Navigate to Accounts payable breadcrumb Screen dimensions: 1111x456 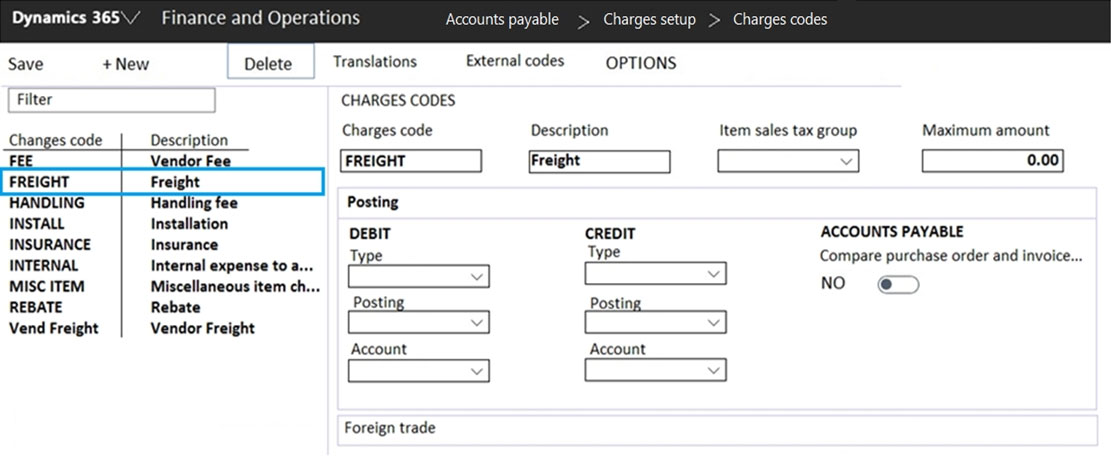click(x=502, y=20)
